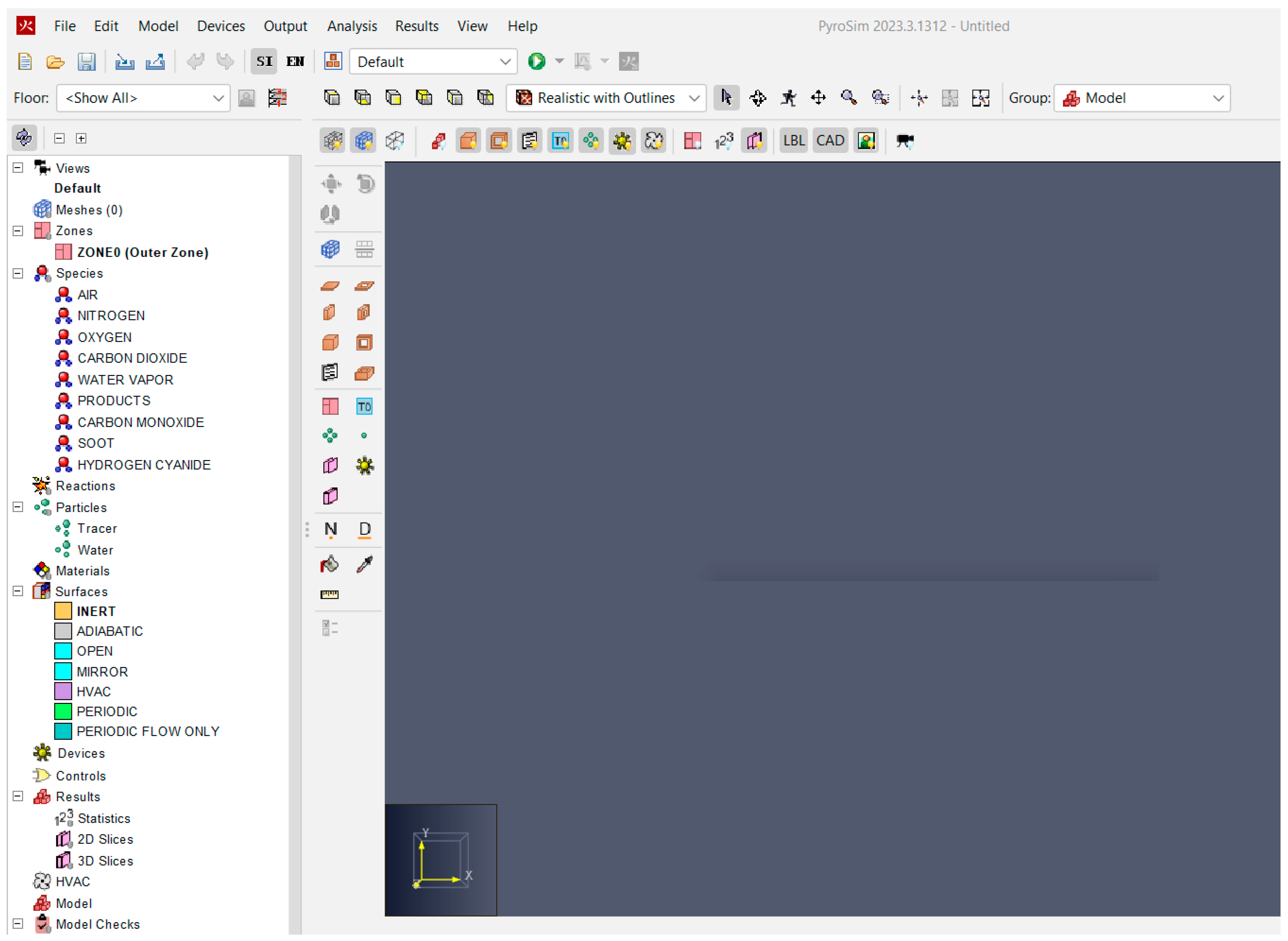Select the draw particle cloud tool
The height and width of the screenshot is (941, 1288).
[x=330, y=436]
